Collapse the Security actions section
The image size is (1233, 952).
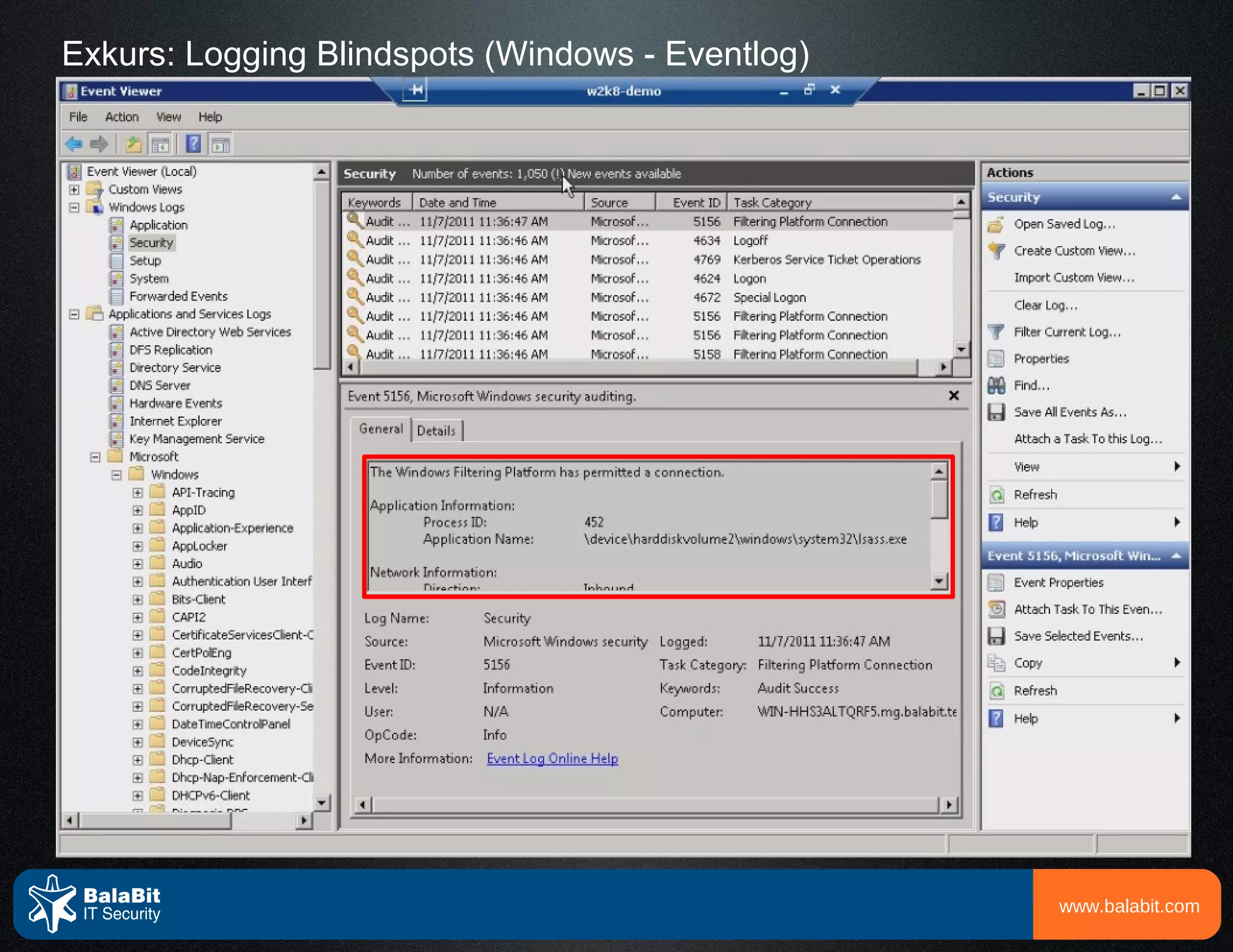tap(1176, 197)
